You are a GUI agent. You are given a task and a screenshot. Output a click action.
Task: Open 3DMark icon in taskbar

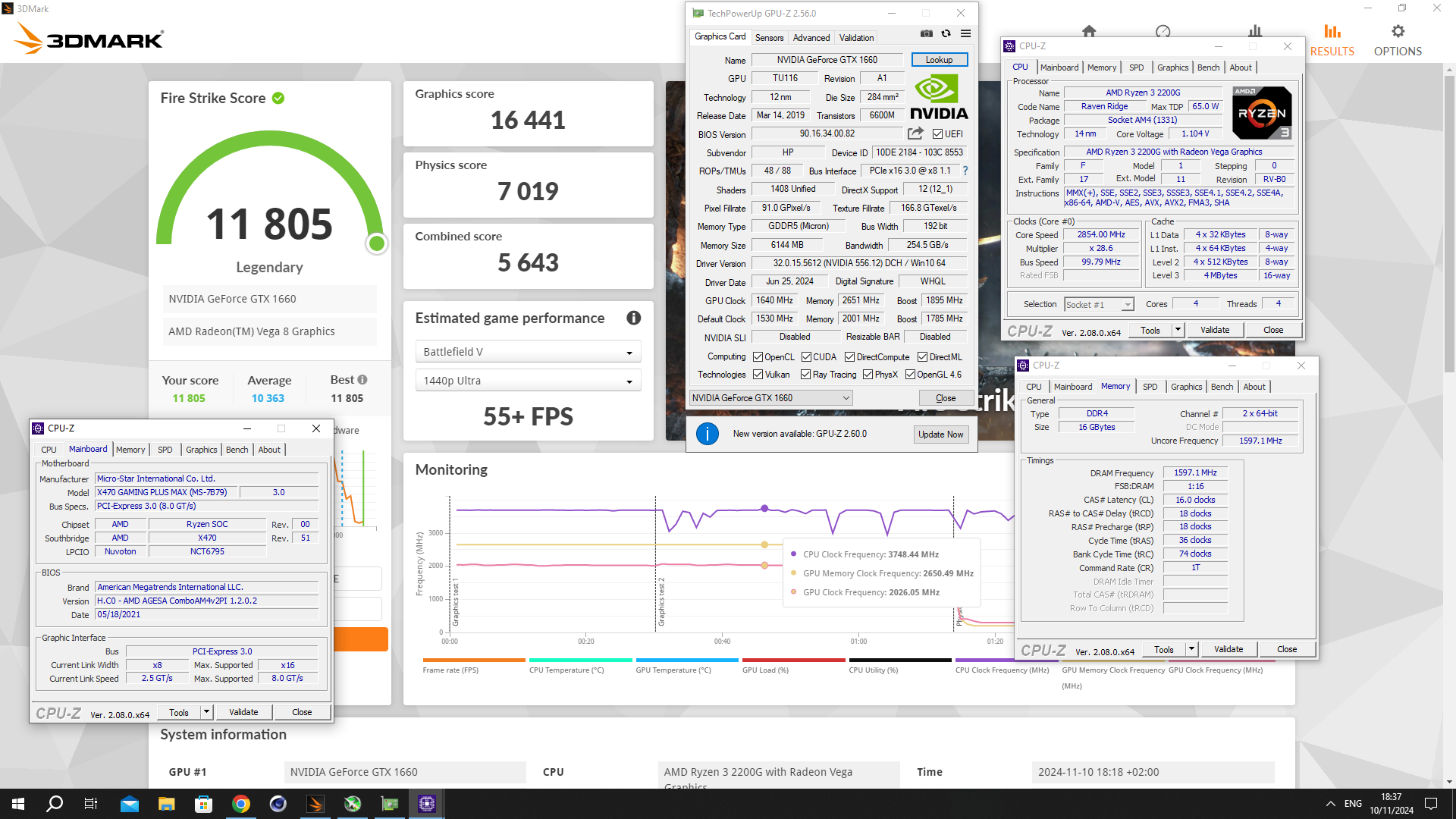tap(315, 804)
